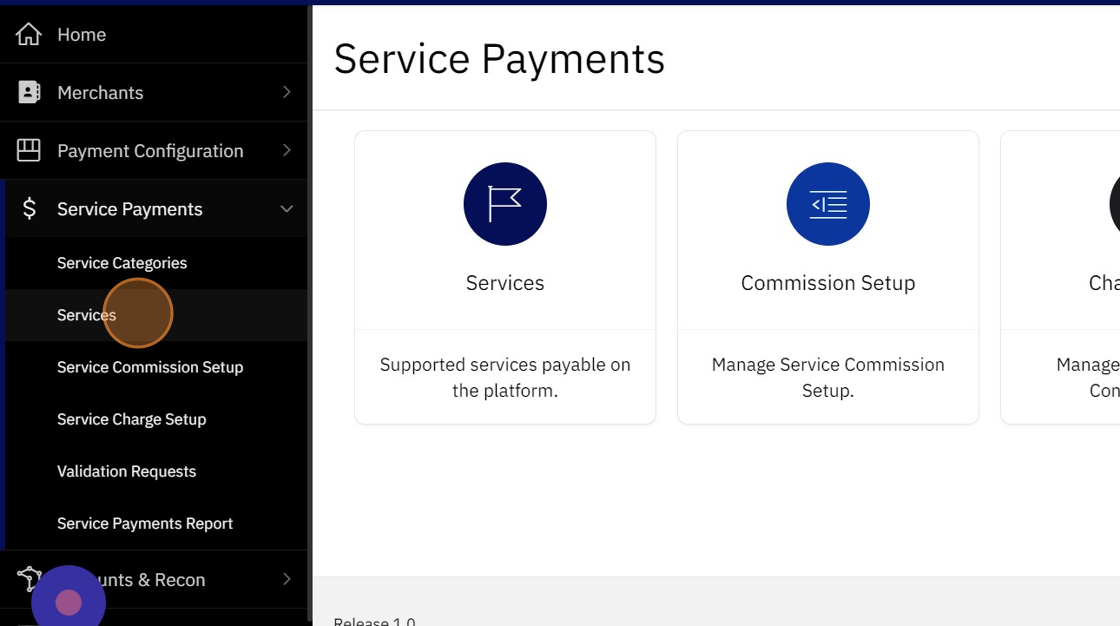This screenshot has height=626, width=1120.
Task: Expand the Payment Configuration chevron
Action: click(x=286, y=150)
